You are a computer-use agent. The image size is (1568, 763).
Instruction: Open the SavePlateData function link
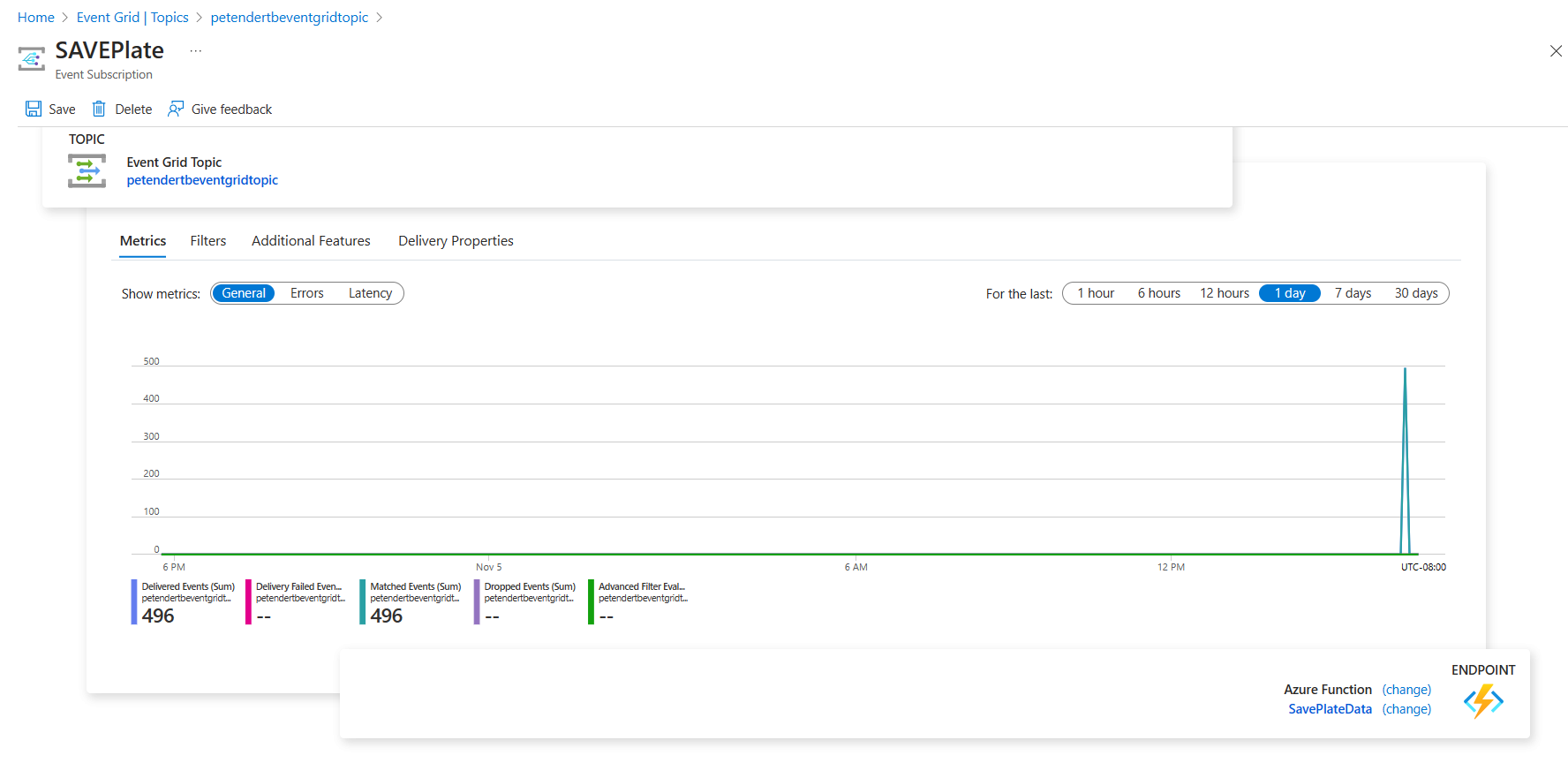[x=1330, y=709]
